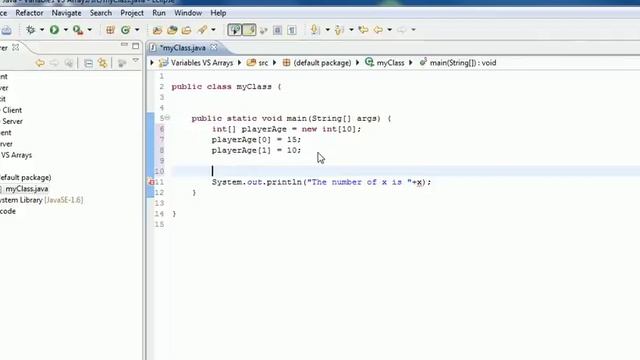
Task: Click the Previous Annotation icon
Action: (x=339, y=30)
